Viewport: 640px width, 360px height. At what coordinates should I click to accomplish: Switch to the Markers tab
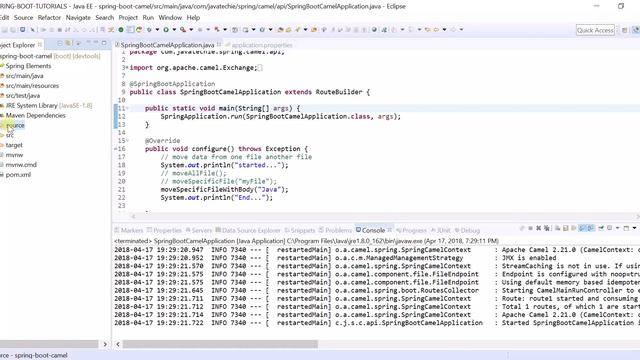[129, 230]
